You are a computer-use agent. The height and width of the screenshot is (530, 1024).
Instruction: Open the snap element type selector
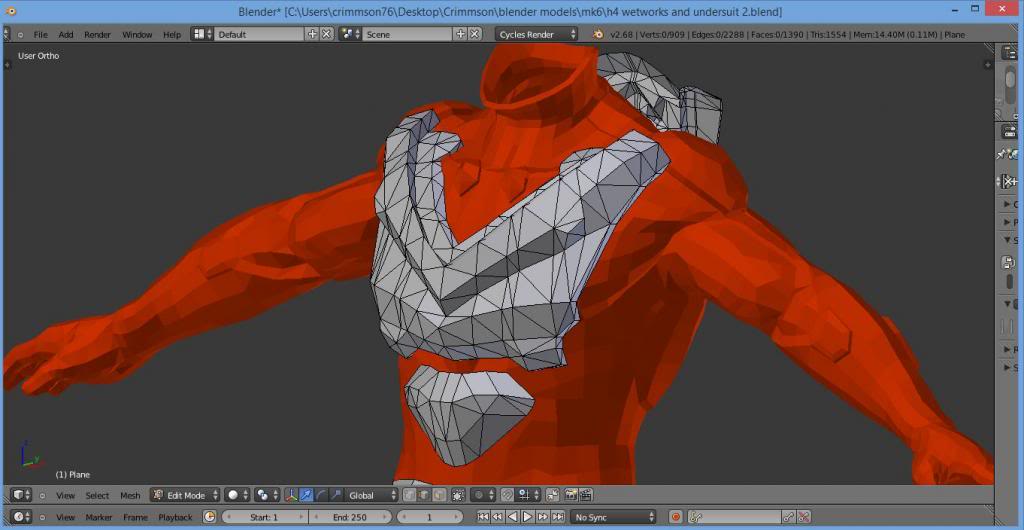pyautogui.click(x=528, y=495)
